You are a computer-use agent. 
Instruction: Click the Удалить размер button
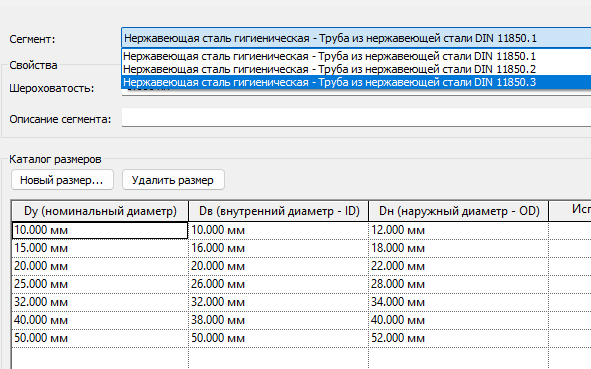173,180
